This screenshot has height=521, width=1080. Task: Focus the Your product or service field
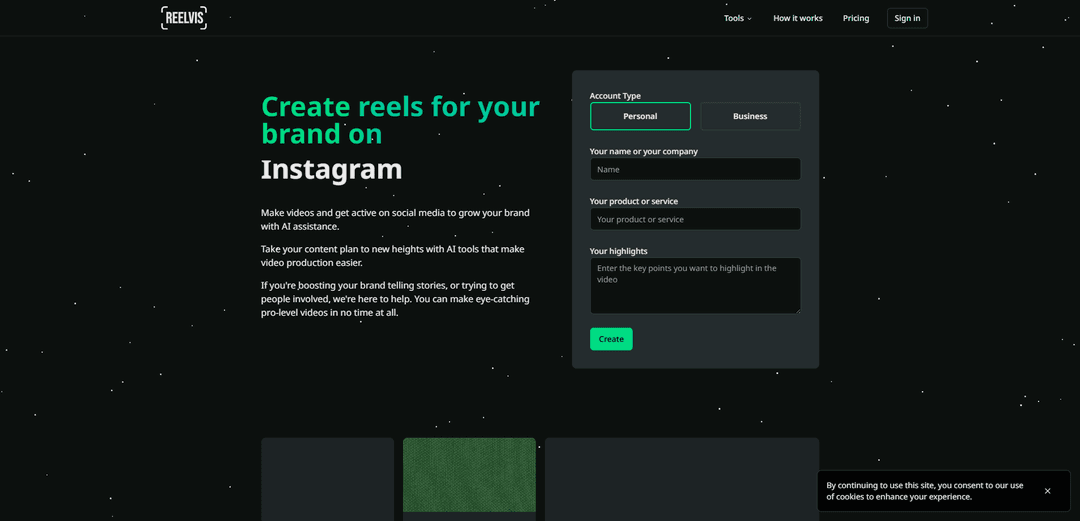[x=695, y=219]
